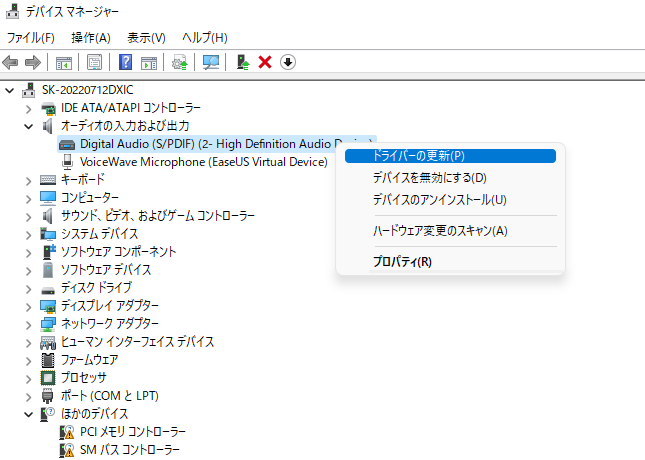Select VoiceWave Microphone (EaseUS Virtual Device) label

204,162
